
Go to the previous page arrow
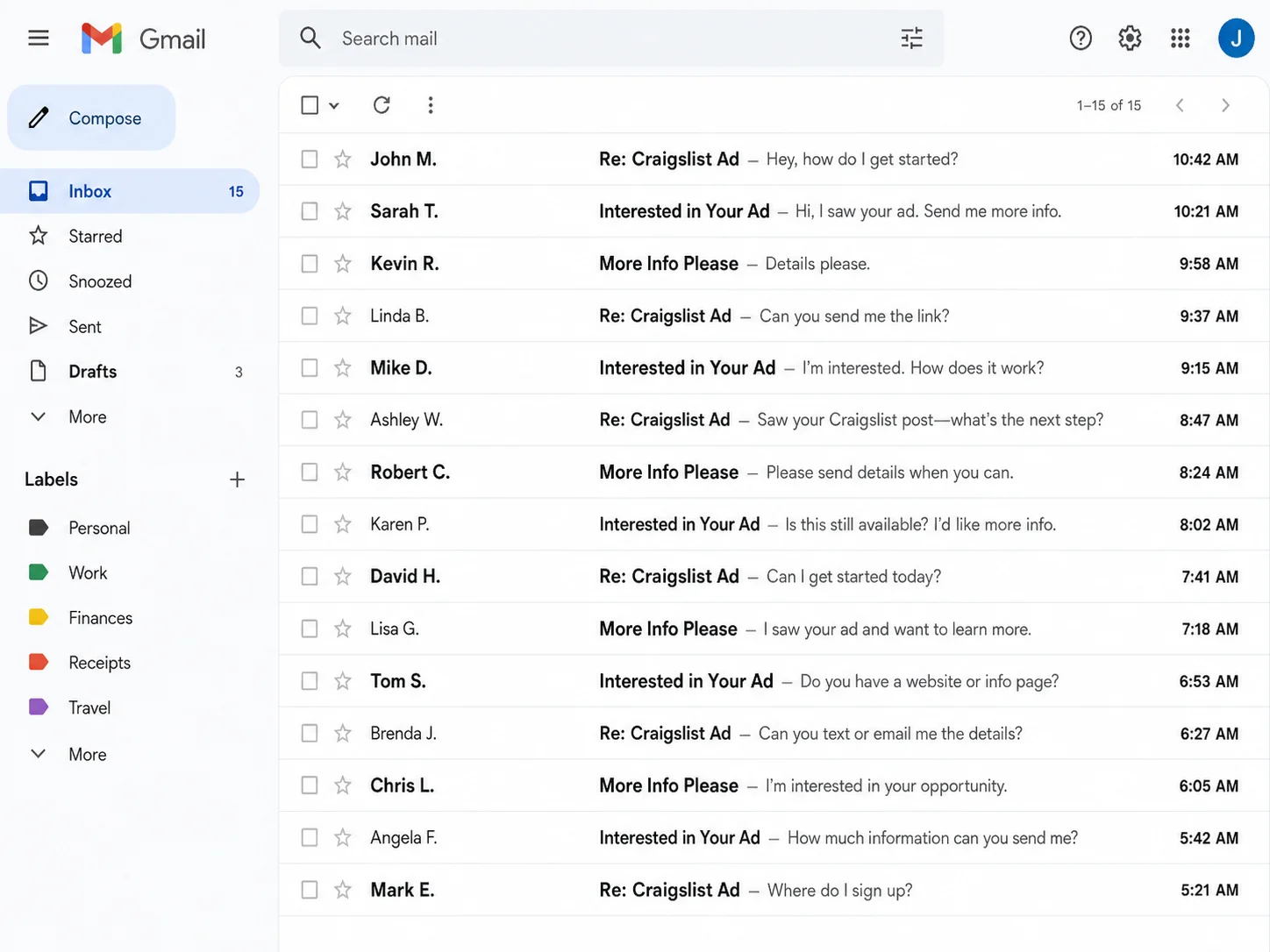coord(1180,105)
